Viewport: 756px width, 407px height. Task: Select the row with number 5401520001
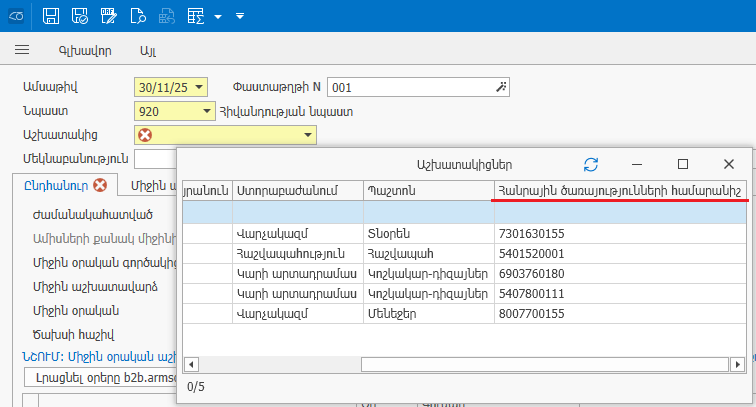point(464,254)
